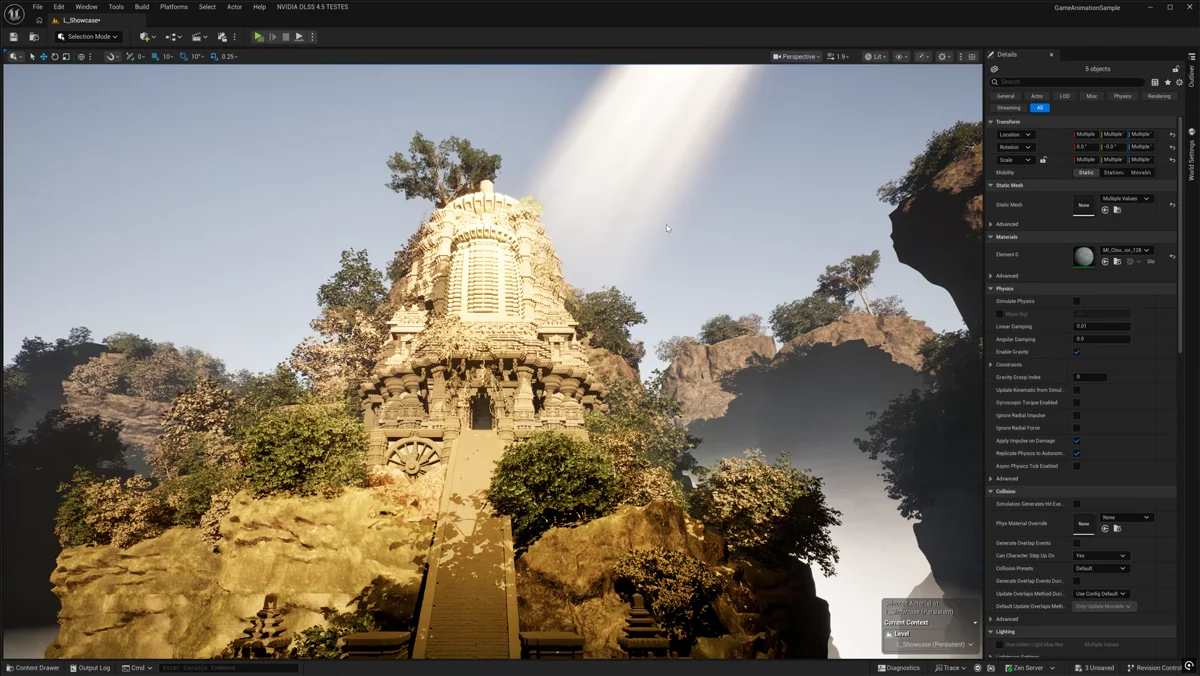Viewport: 1200px width, 676px height.
Task: Click the Eject from player button
Action: point(298,37)
